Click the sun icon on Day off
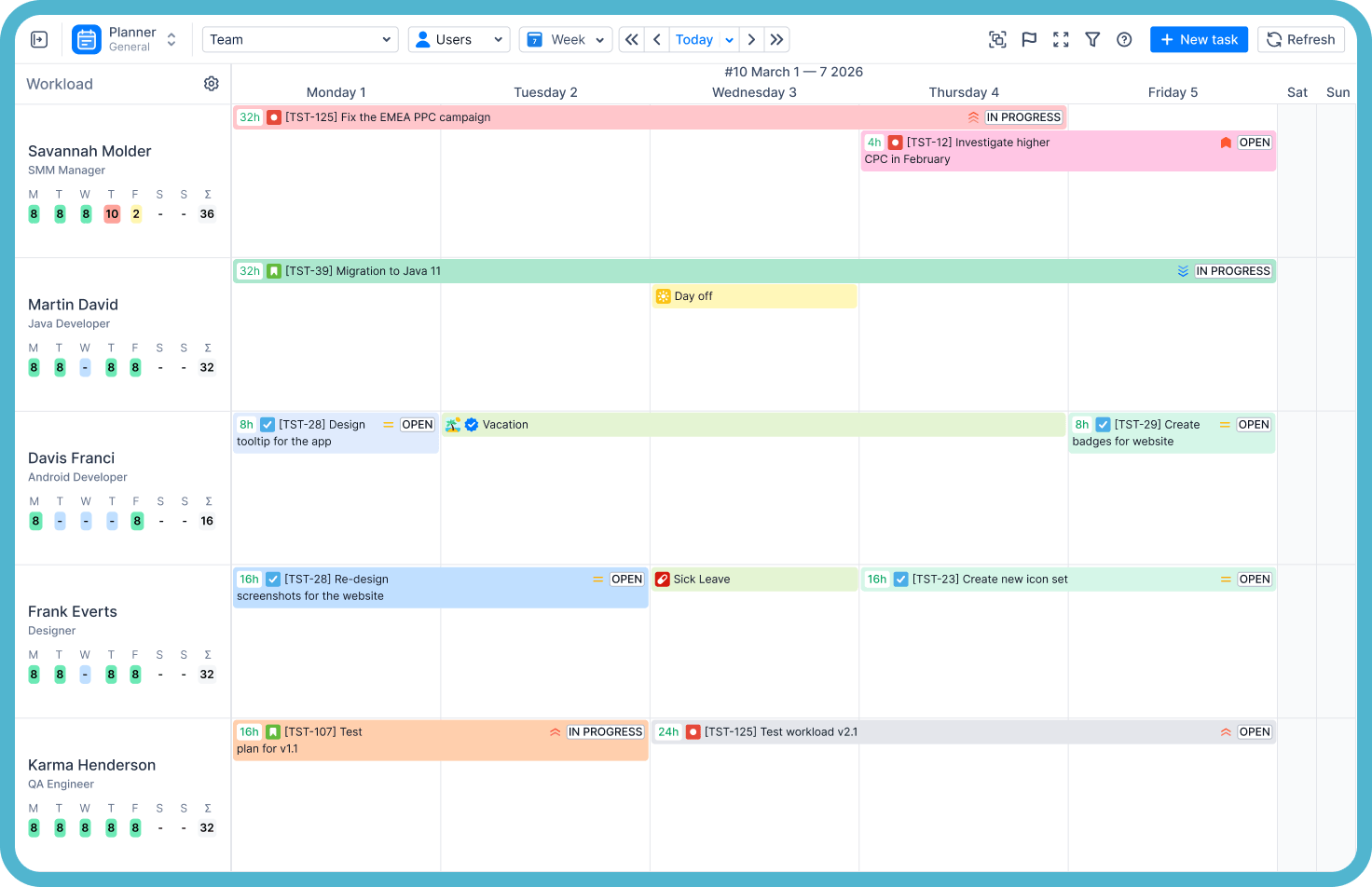Image resolution: width=1372 pixels, height=887 pixels. 663,296
